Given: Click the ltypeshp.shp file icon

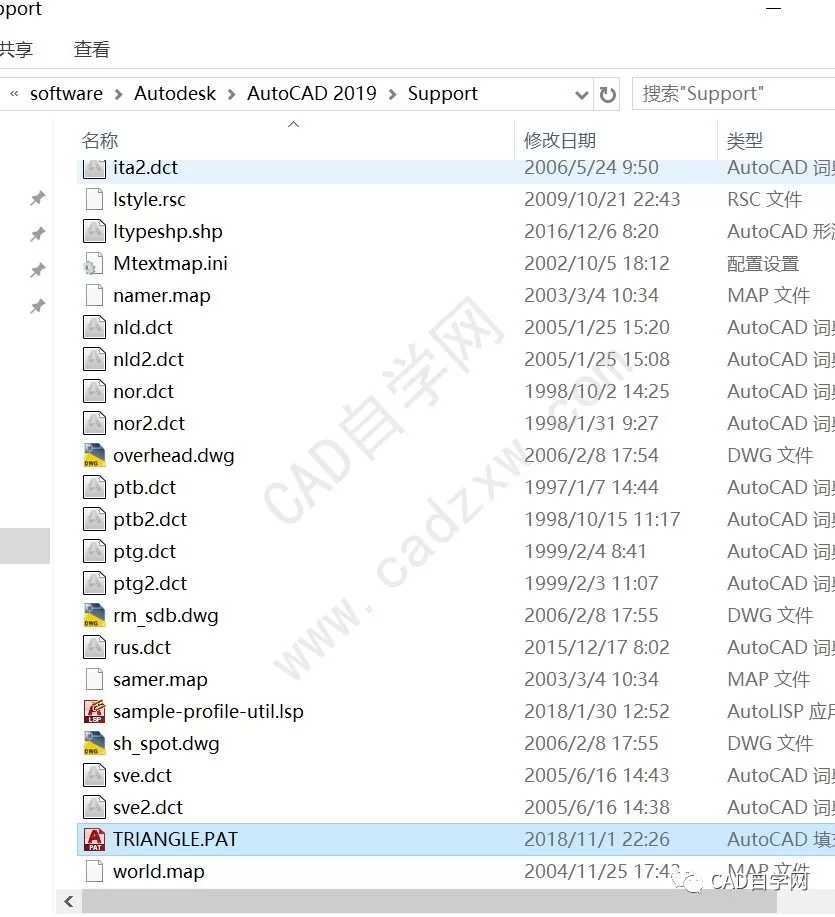Looking at the screenshot, I should 94,231.
